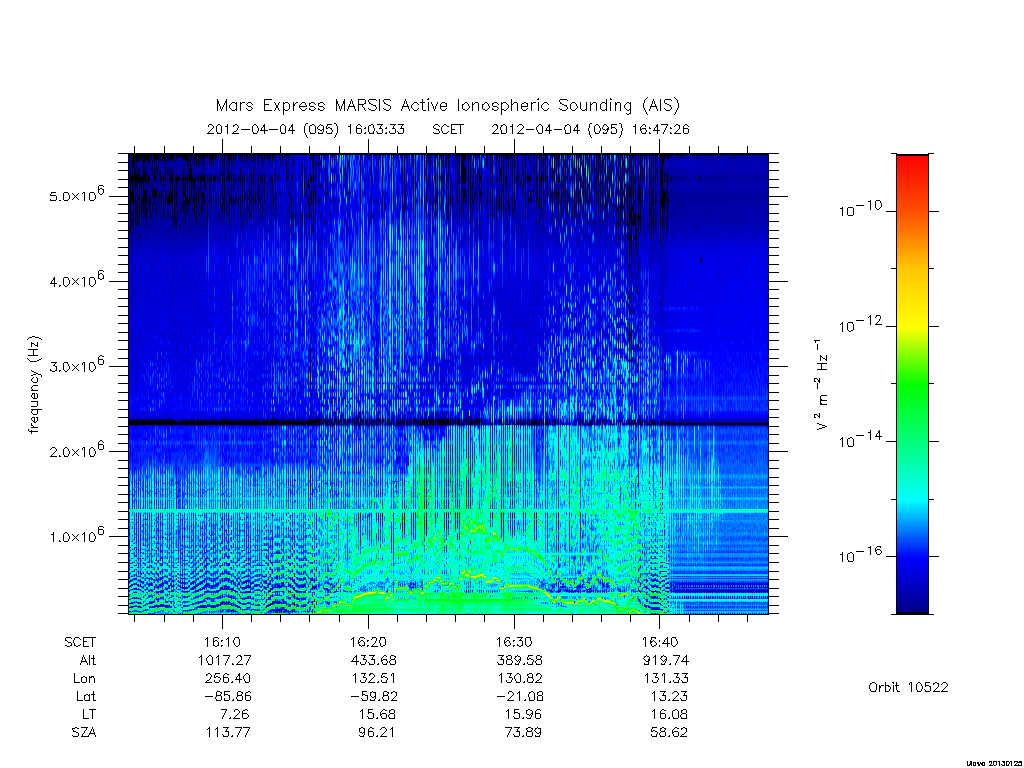Viewport: 1024px width, 768px height.
Task: Click altitude value '389.58'
Action: pyautogui.click(x=519, y=660)
